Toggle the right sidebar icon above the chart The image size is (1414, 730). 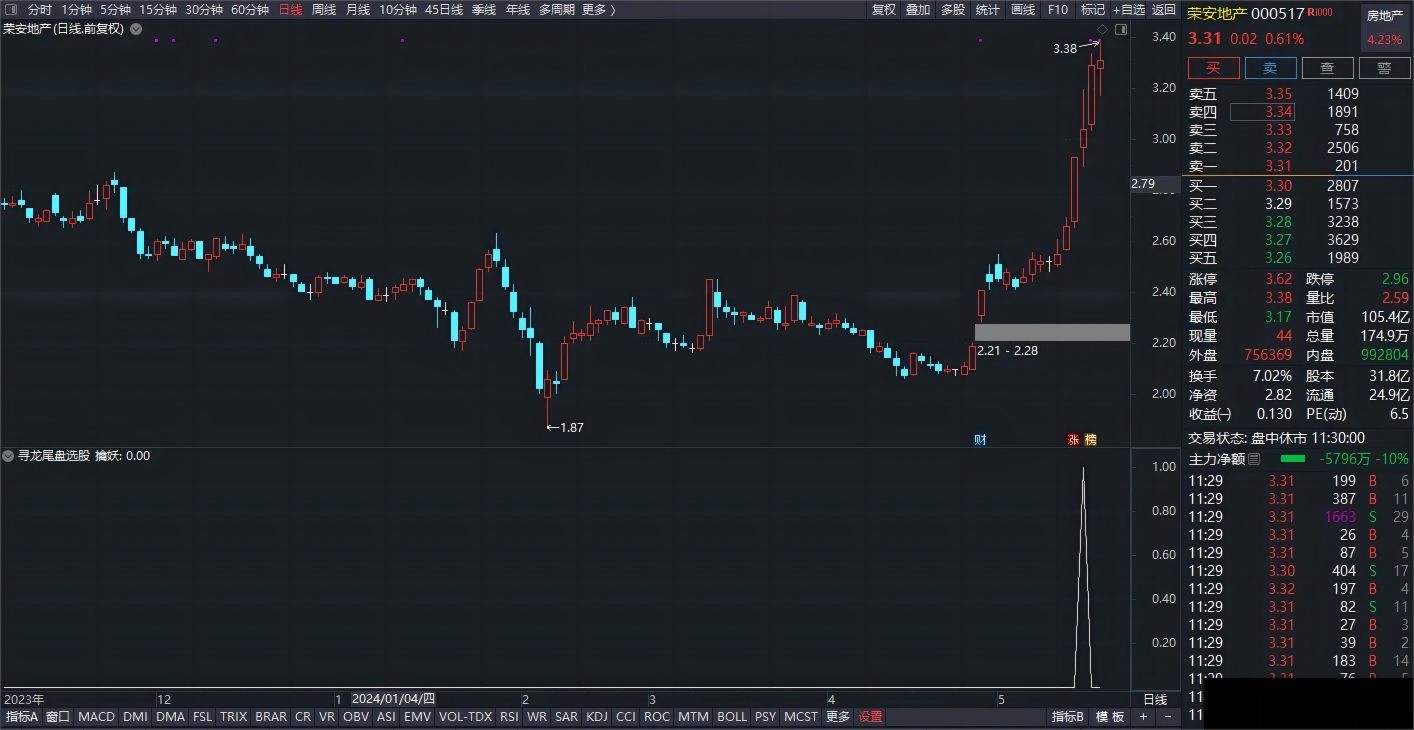1121,30
